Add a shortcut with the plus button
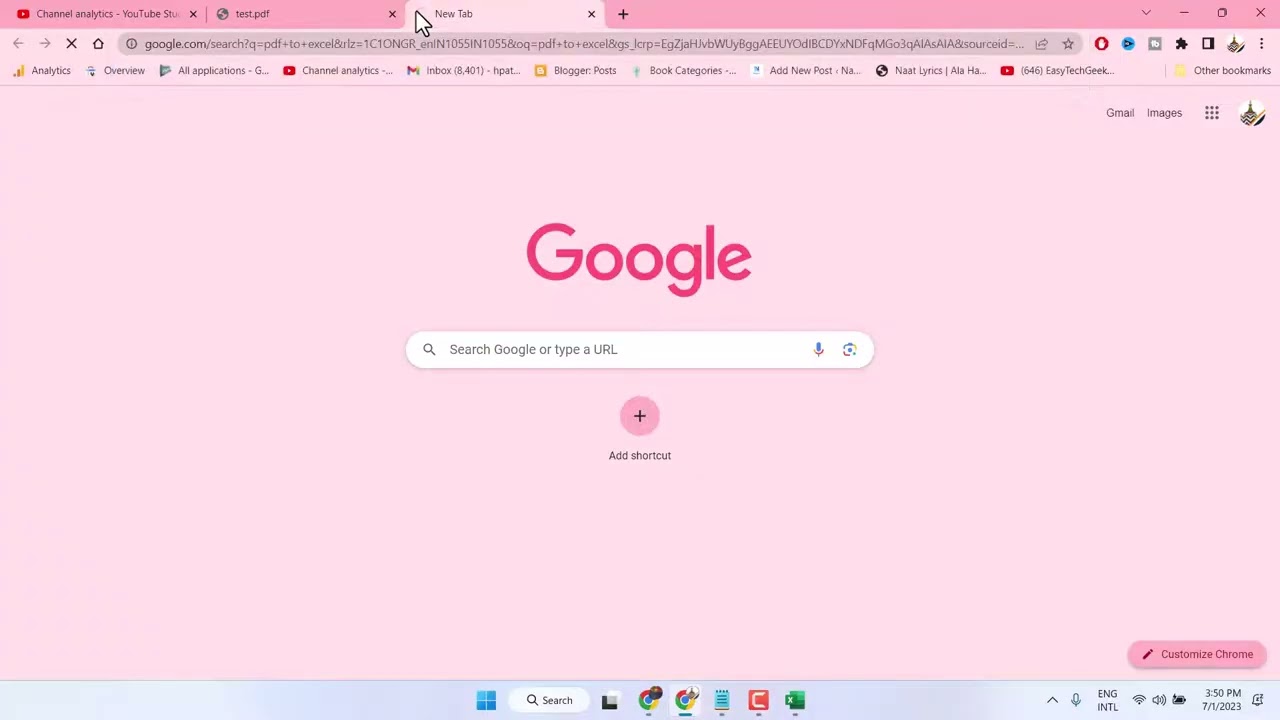 coord(640,416)
